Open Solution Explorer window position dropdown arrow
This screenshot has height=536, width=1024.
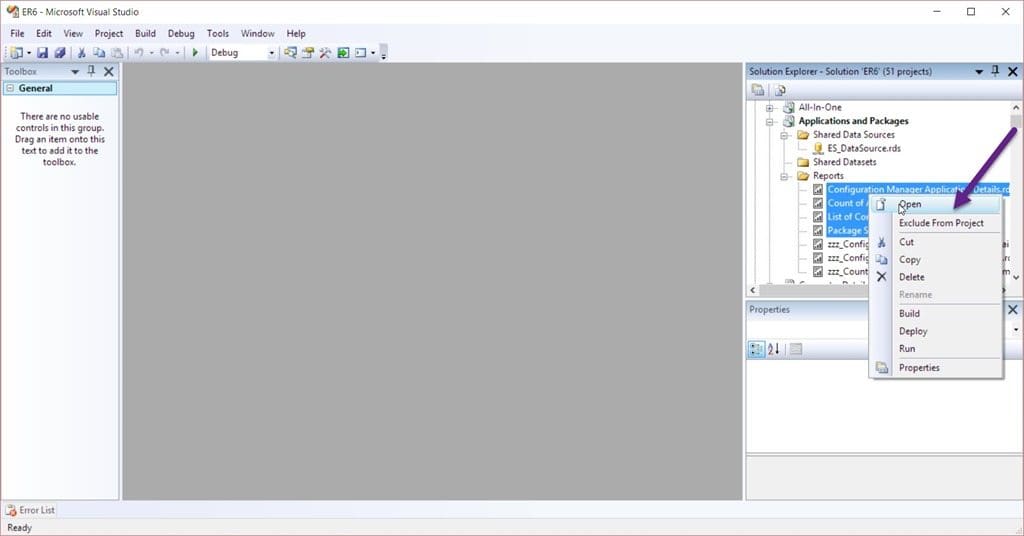pos(979,72)
